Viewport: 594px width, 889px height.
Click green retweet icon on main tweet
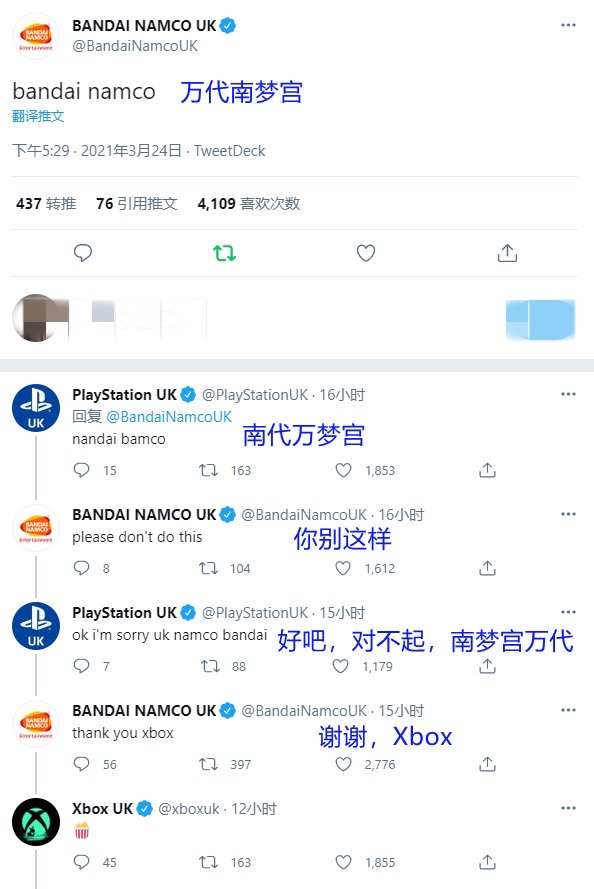click(224, 253)
